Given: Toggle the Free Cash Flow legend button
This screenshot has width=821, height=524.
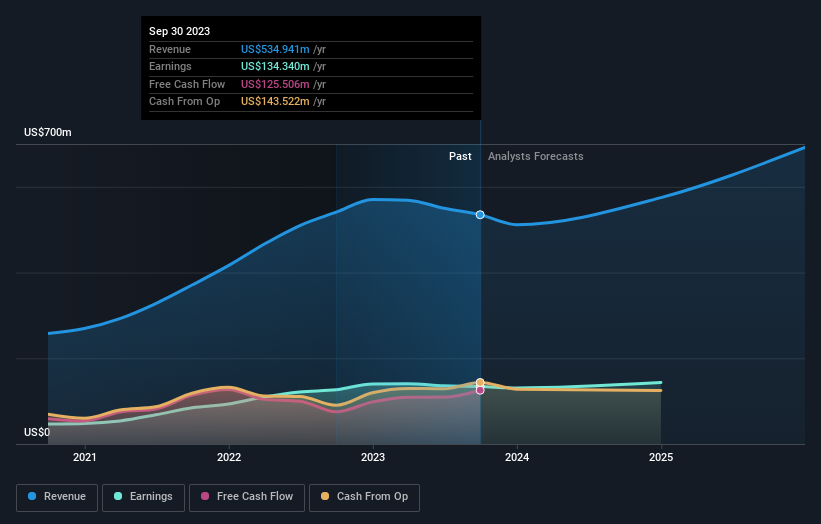Looking at the screenshot, I should [x=247, y=497].
